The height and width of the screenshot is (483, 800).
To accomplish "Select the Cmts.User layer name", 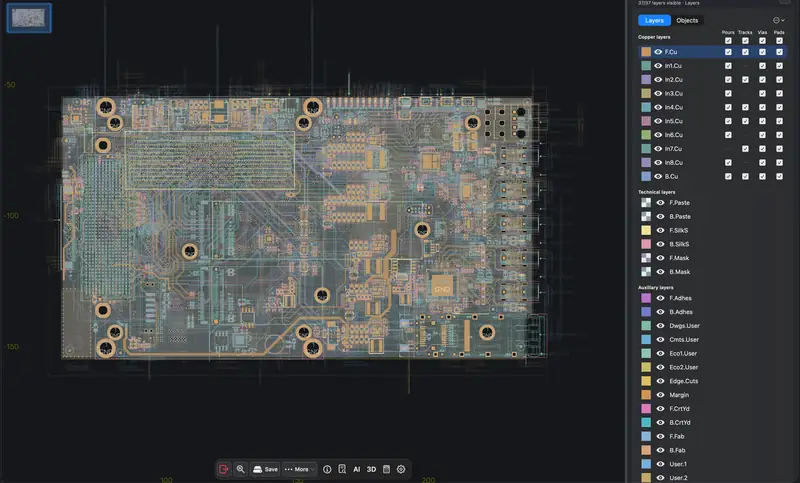I will click(x=684, y=339).
